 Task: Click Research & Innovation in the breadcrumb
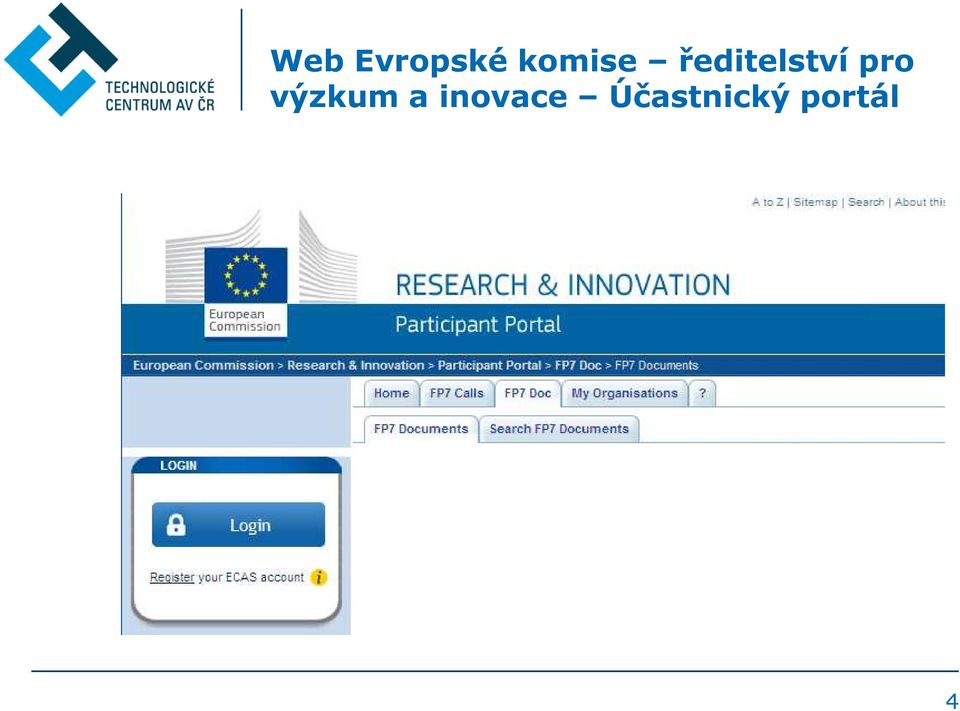click(356, 366)
